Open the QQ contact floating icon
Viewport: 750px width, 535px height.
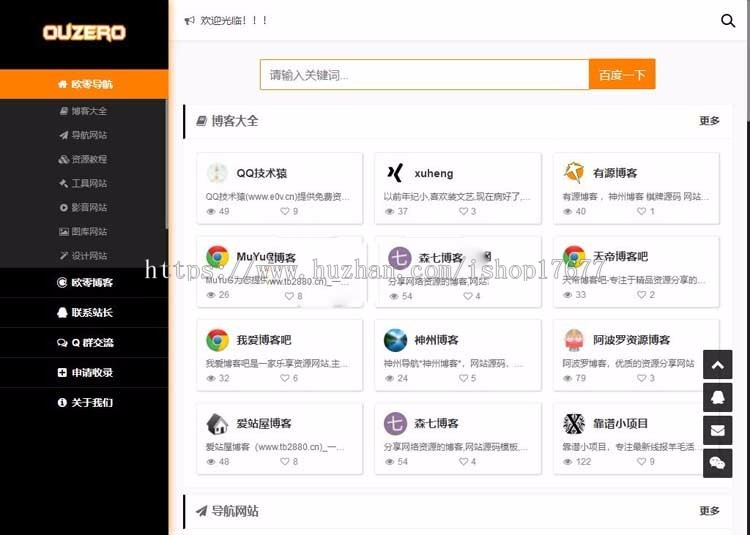click(717, 398)
